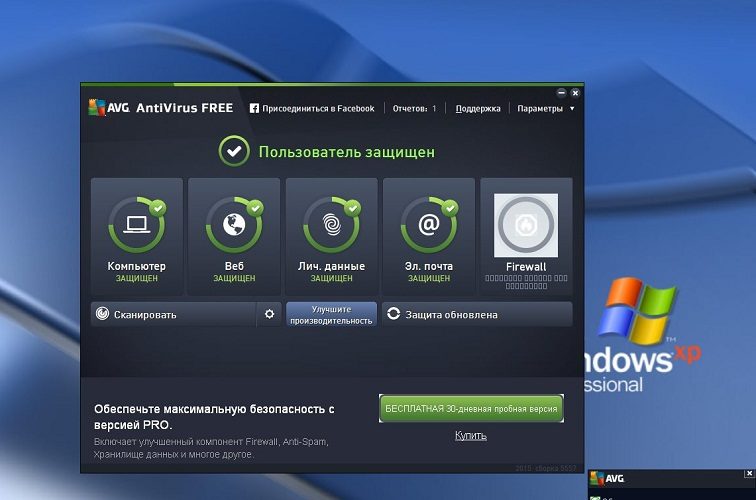756x500 pixels.
Task: Open the Эл. почта at-sign icon
Action: pyautogui.click(x=429, y=225)
